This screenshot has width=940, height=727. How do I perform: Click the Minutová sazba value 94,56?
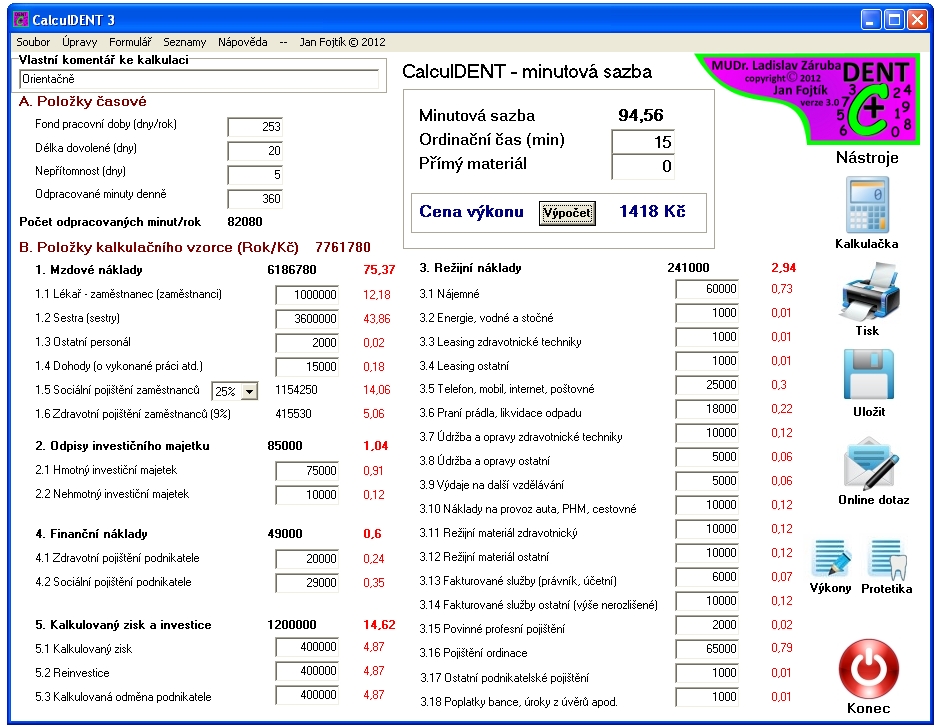click(x=641, y=115)
